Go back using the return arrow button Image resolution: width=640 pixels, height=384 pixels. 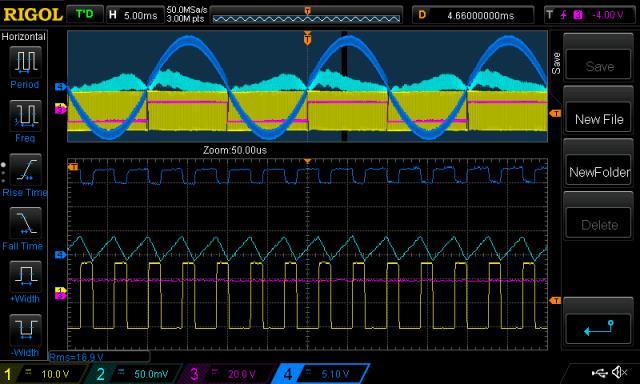[x=599, y=328]
